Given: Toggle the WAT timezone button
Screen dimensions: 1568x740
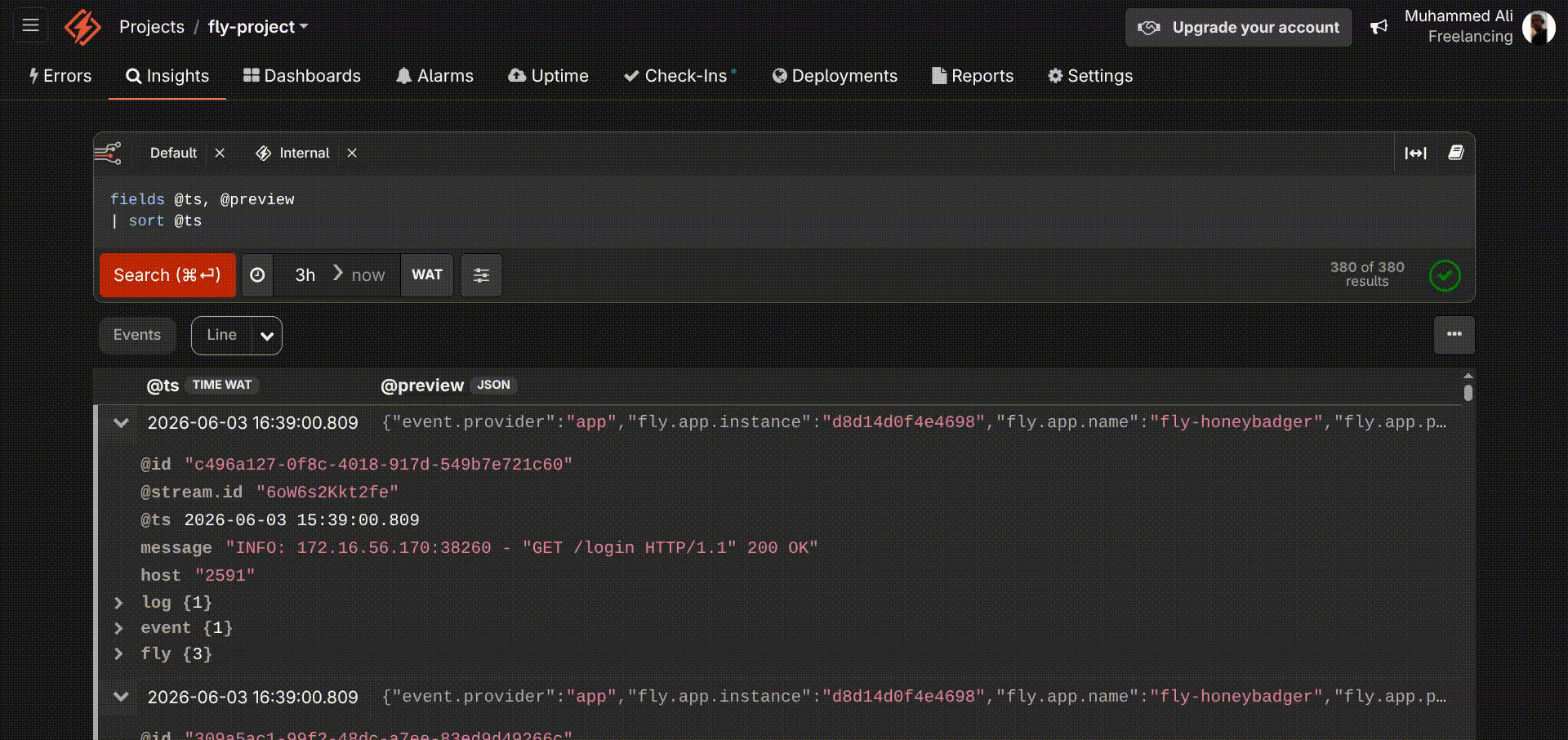Looking at the screenshot, I should click(x=427, y=275).
